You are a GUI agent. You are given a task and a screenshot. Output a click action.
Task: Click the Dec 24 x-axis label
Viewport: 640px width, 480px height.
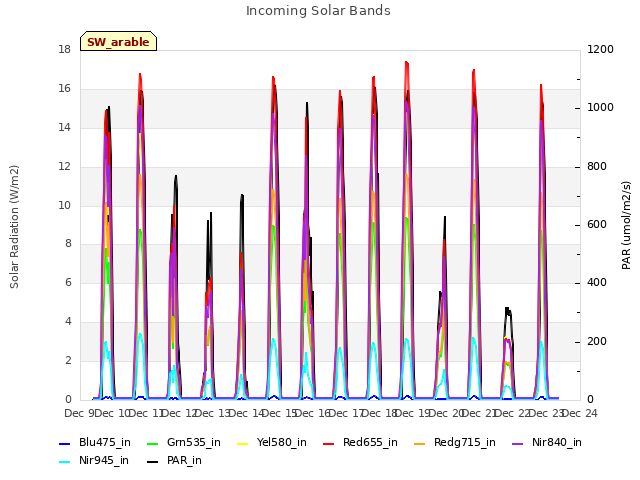tap(579, 413)
